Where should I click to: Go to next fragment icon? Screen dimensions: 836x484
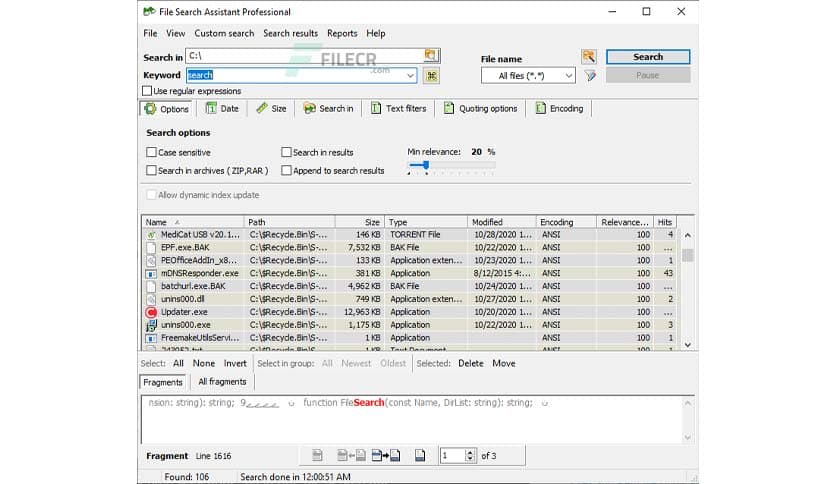pyautogui.click(x=385, y=455)
